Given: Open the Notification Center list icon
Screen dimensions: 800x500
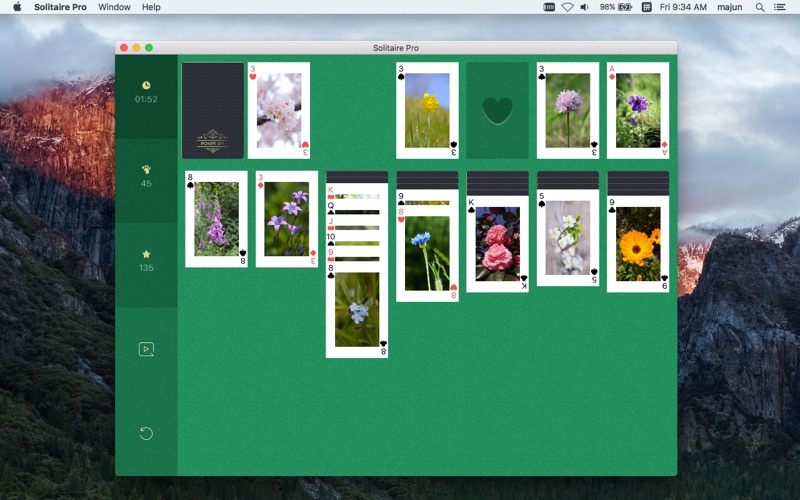Looking at the screenshot, I should pyautogui.click(x=779, y=7).
